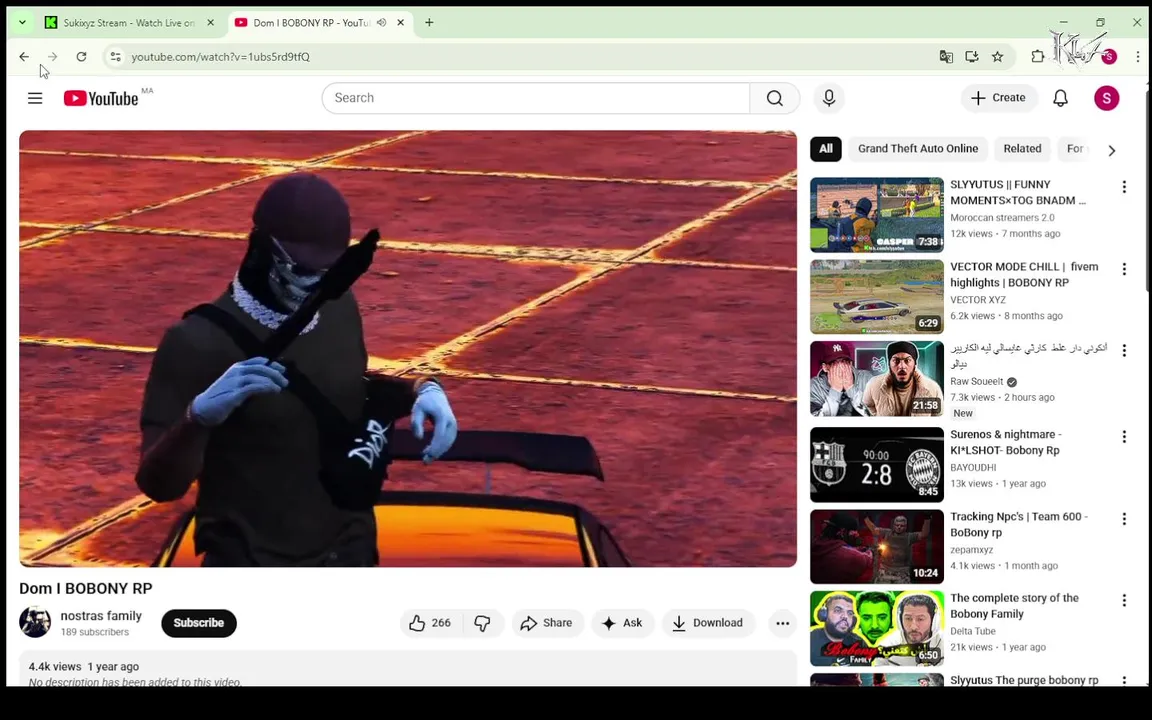
Task: Open the 'VECTOR XYZ' channel name
Action: (x=978, y=300)
